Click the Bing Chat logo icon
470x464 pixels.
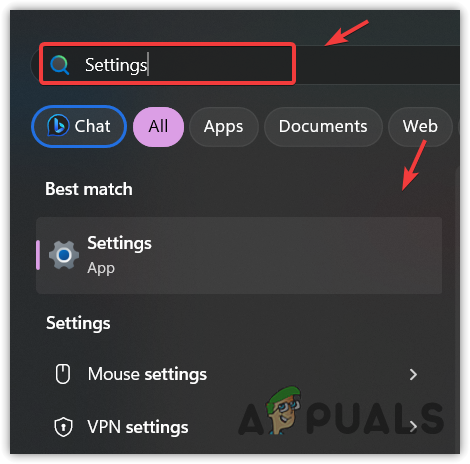coord(58,126)
